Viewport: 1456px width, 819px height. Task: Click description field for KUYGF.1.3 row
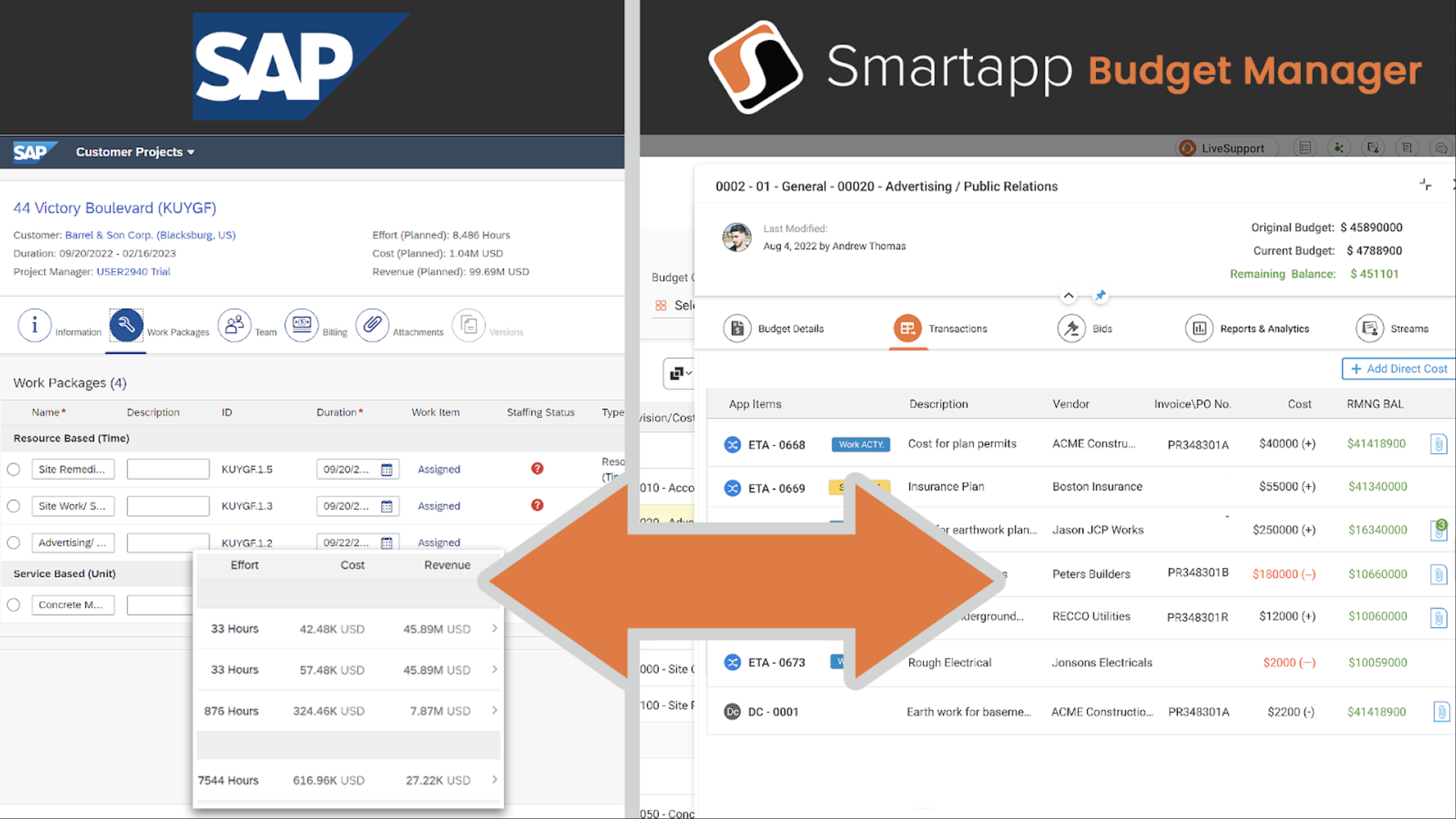coord(168,506)
